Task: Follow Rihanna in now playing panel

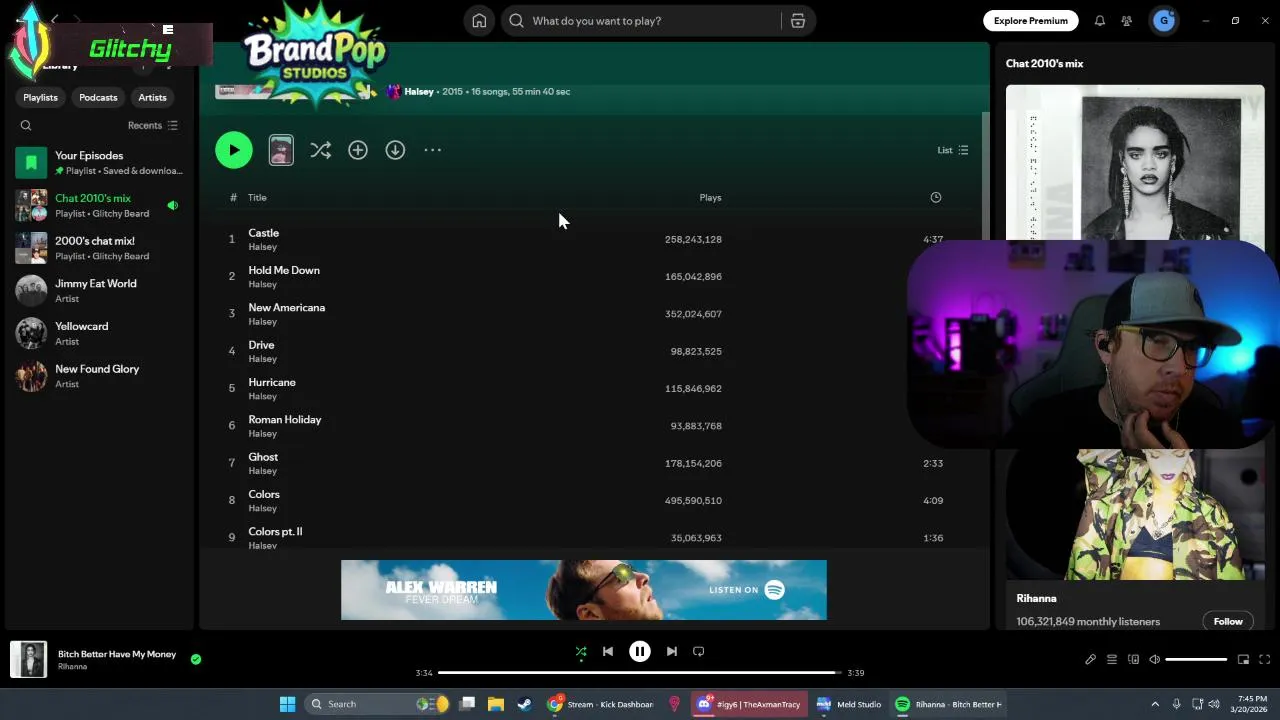Action: tap(1228, 621)
